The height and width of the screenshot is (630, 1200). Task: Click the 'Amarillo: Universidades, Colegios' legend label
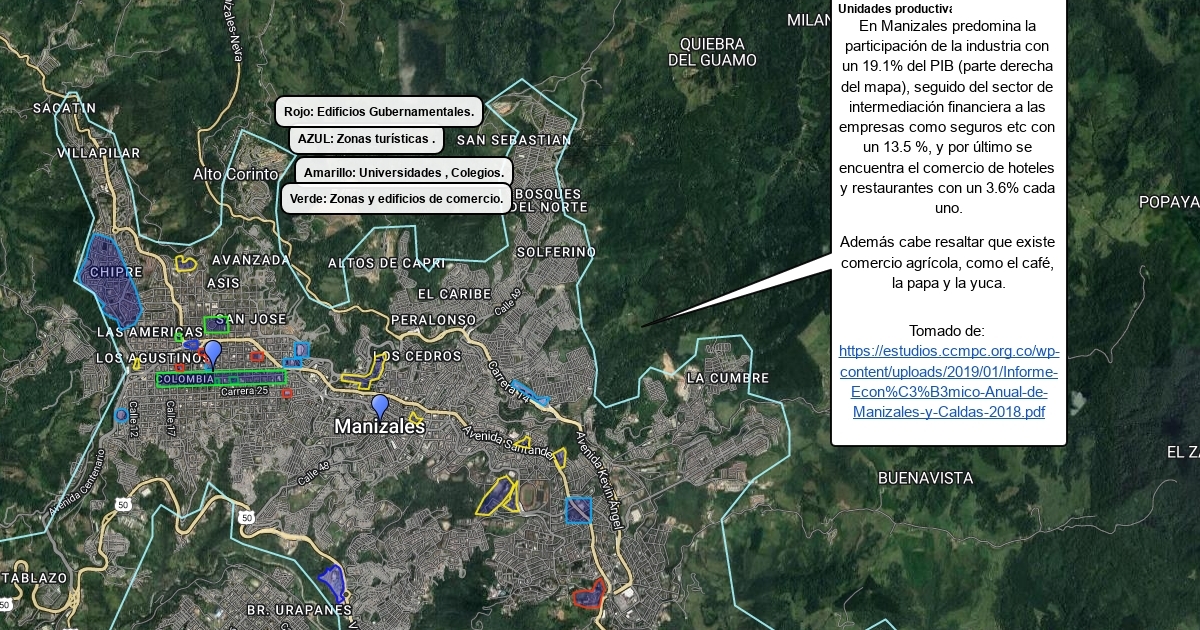(x=404, y=172)
